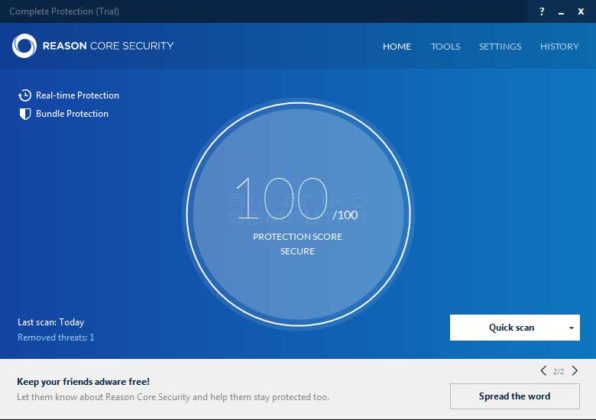Expand the Quick scan dropdown arrow
Screen dimensions: 596x420
click(x=571, y=328)
